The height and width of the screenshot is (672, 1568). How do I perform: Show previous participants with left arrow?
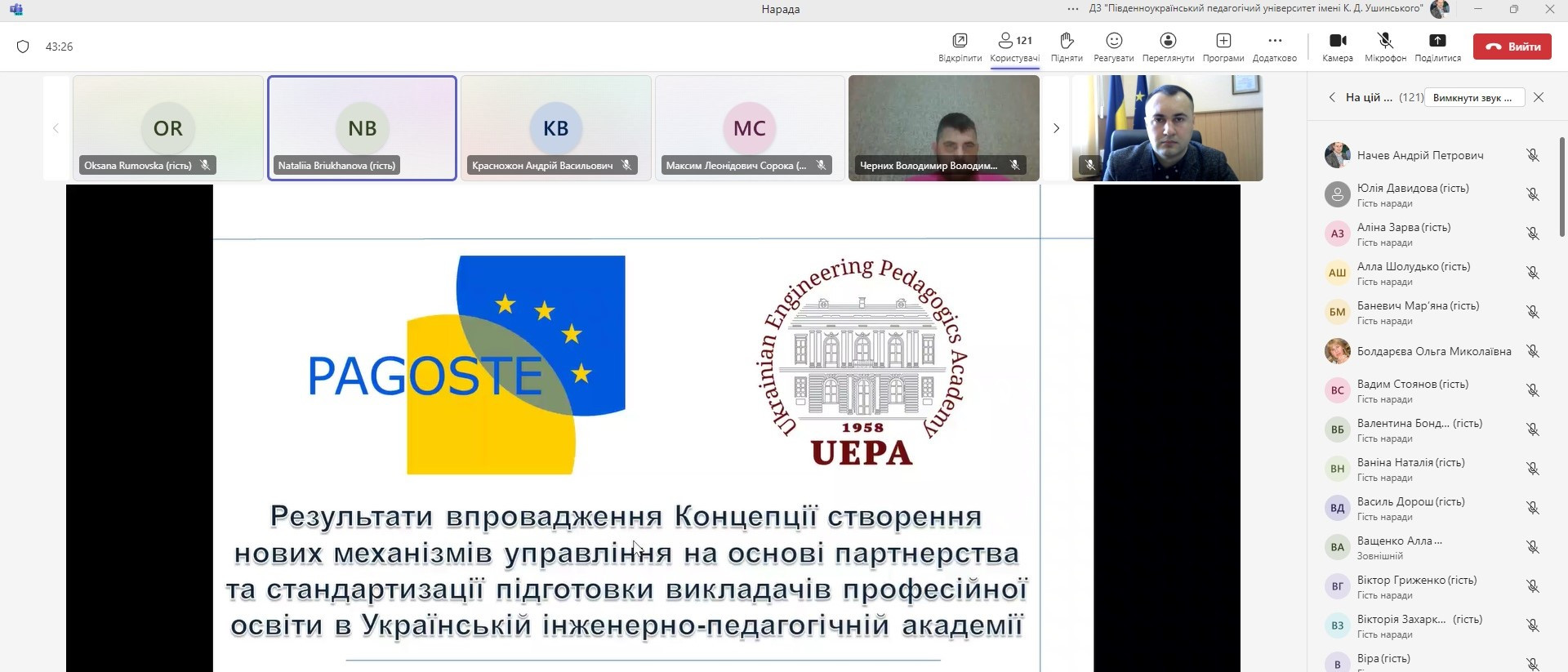pyautogui.click(x=56, y=128)
